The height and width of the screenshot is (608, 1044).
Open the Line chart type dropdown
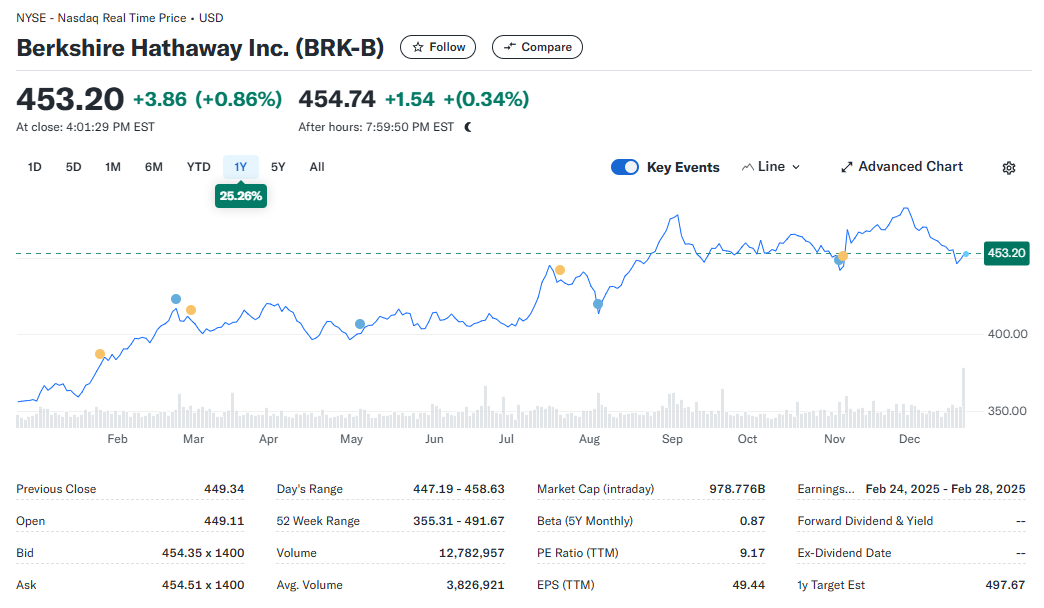tap(771, 167)
